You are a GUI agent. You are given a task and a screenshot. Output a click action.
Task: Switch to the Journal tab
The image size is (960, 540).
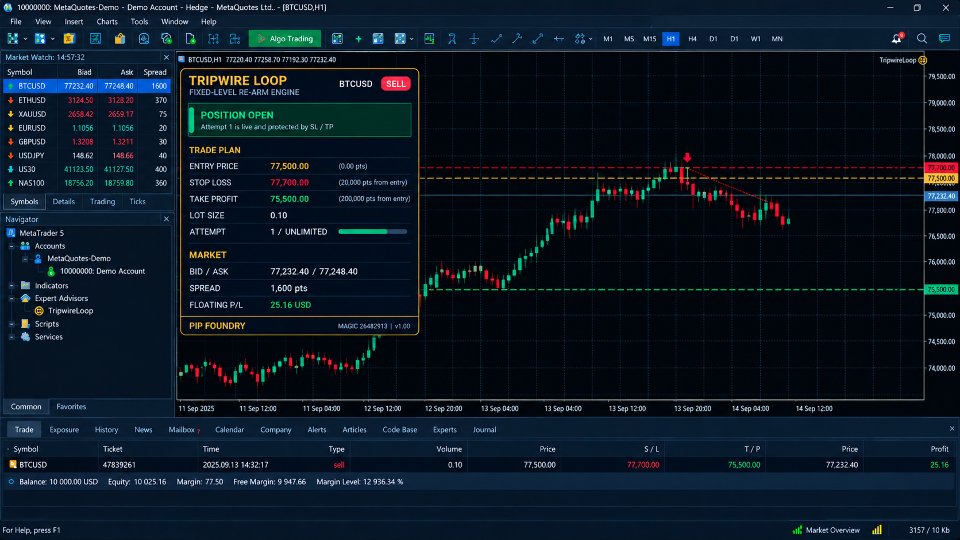484,430
